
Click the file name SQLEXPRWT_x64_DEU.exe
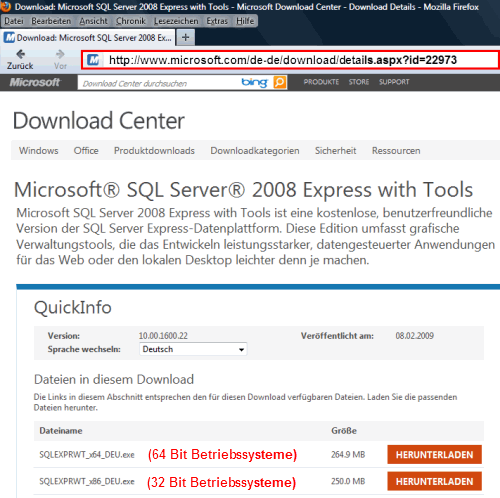click(x=87, y=455)
